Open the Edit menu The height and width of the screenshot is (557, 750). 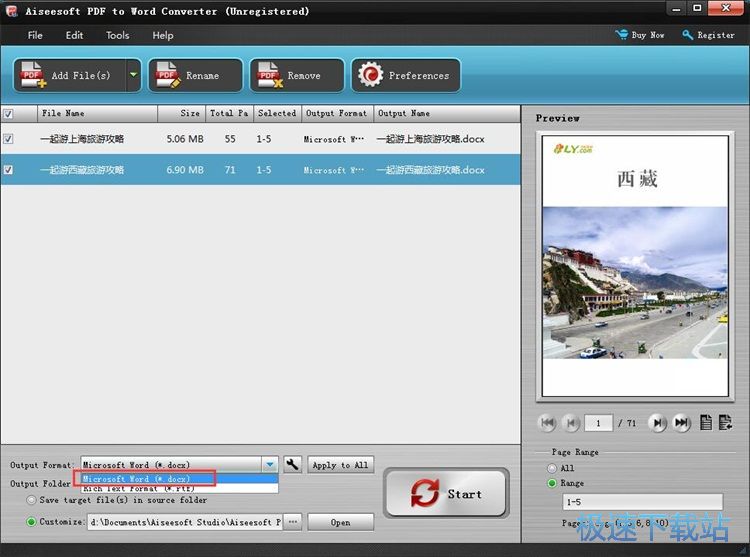click(75, 35)
